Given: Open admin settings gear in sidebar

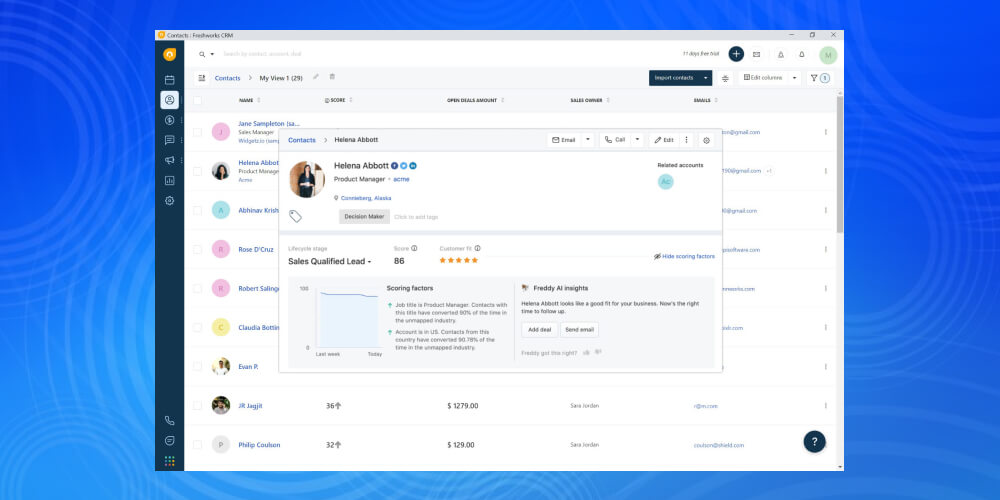Looking at the screenshot, I should coord(170,200).
